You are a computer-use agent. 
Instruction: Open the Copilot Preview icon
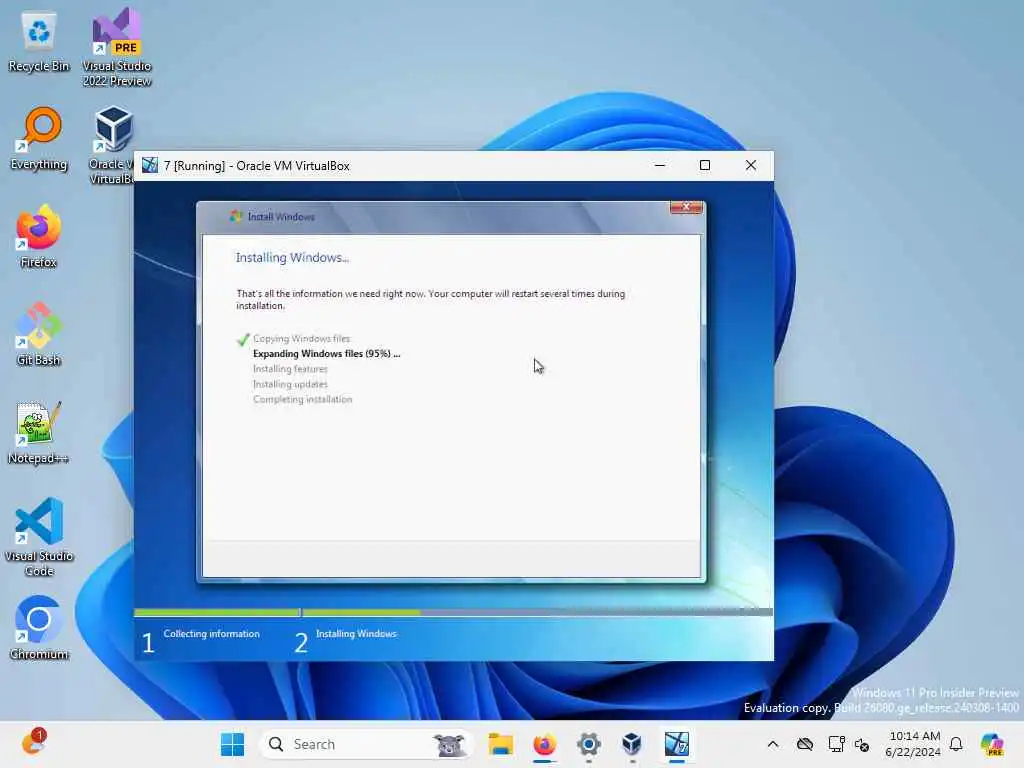pos(992,744)
